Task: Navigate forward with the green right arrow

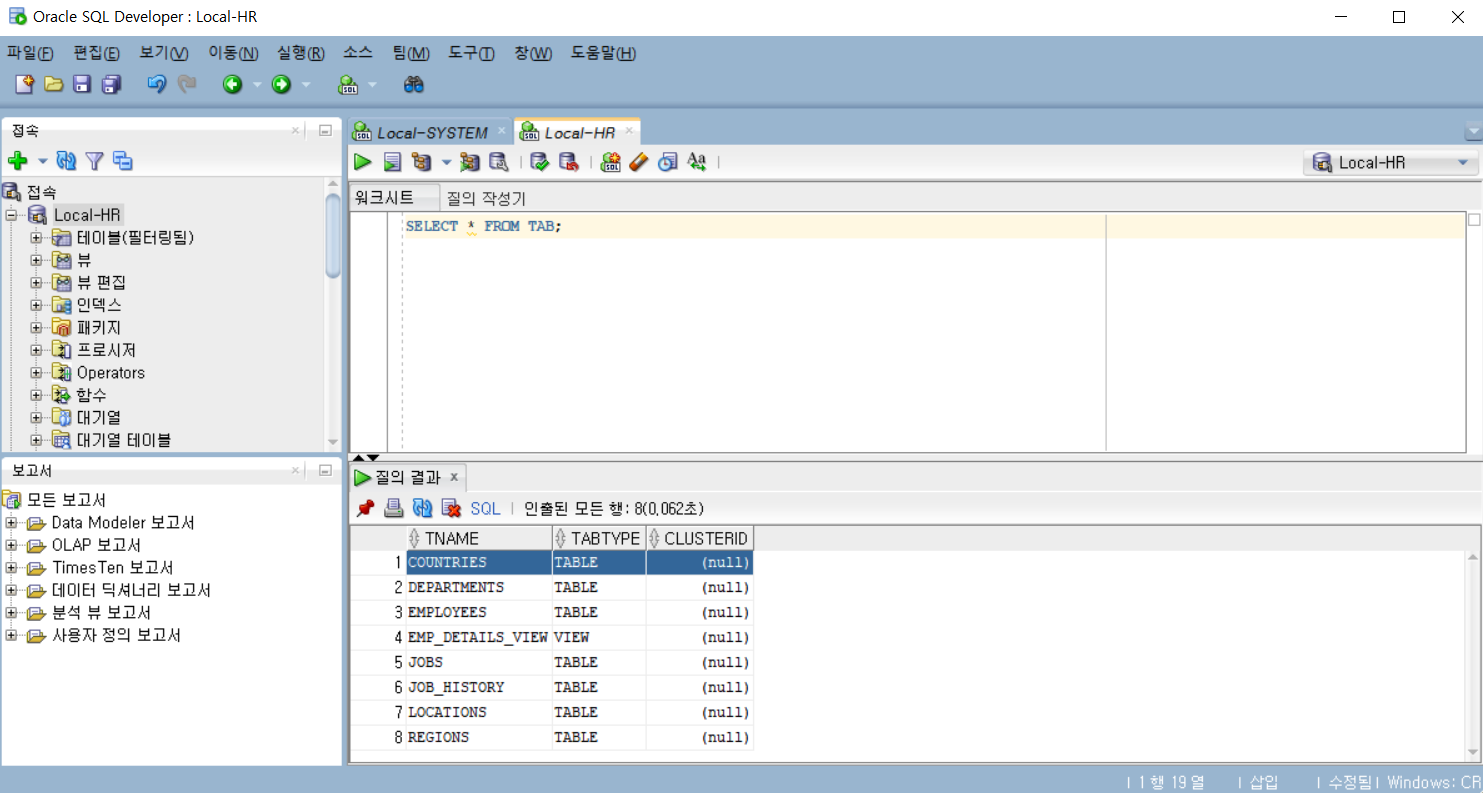Action: tap(281, 85)
